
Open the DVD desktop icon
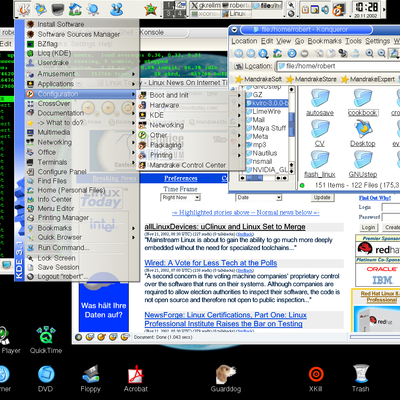[x=45, y=379]
